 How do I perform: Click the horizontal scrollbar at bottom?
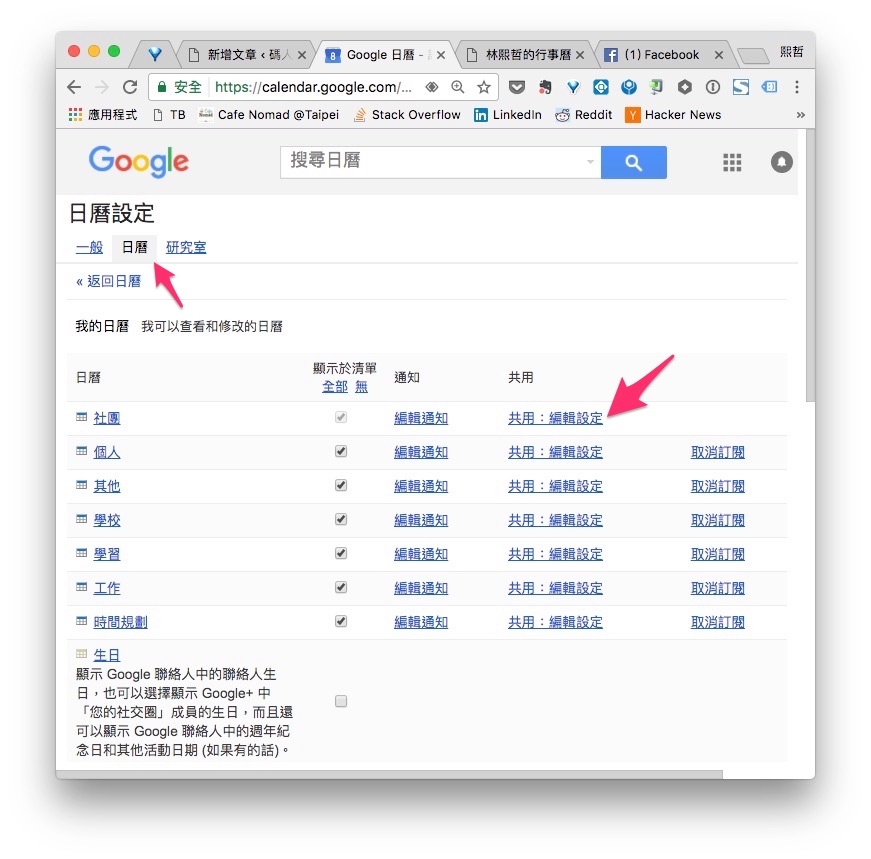(389, 774)
